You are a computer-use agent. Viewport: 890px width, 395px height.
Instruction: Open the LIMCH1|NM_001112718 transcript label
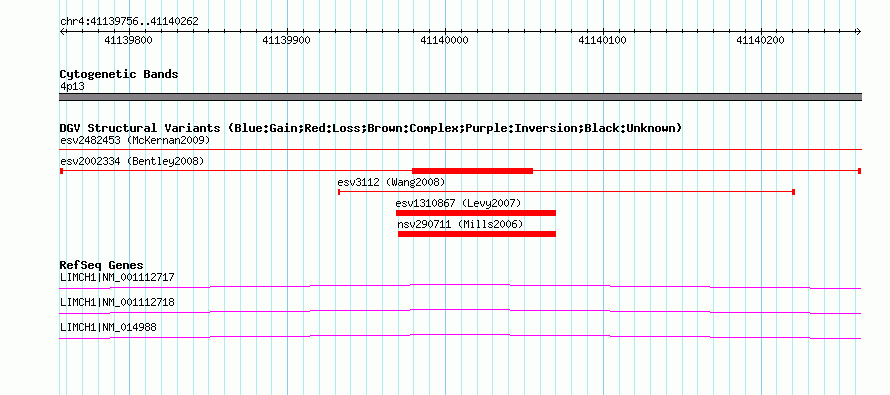(117, 302)
